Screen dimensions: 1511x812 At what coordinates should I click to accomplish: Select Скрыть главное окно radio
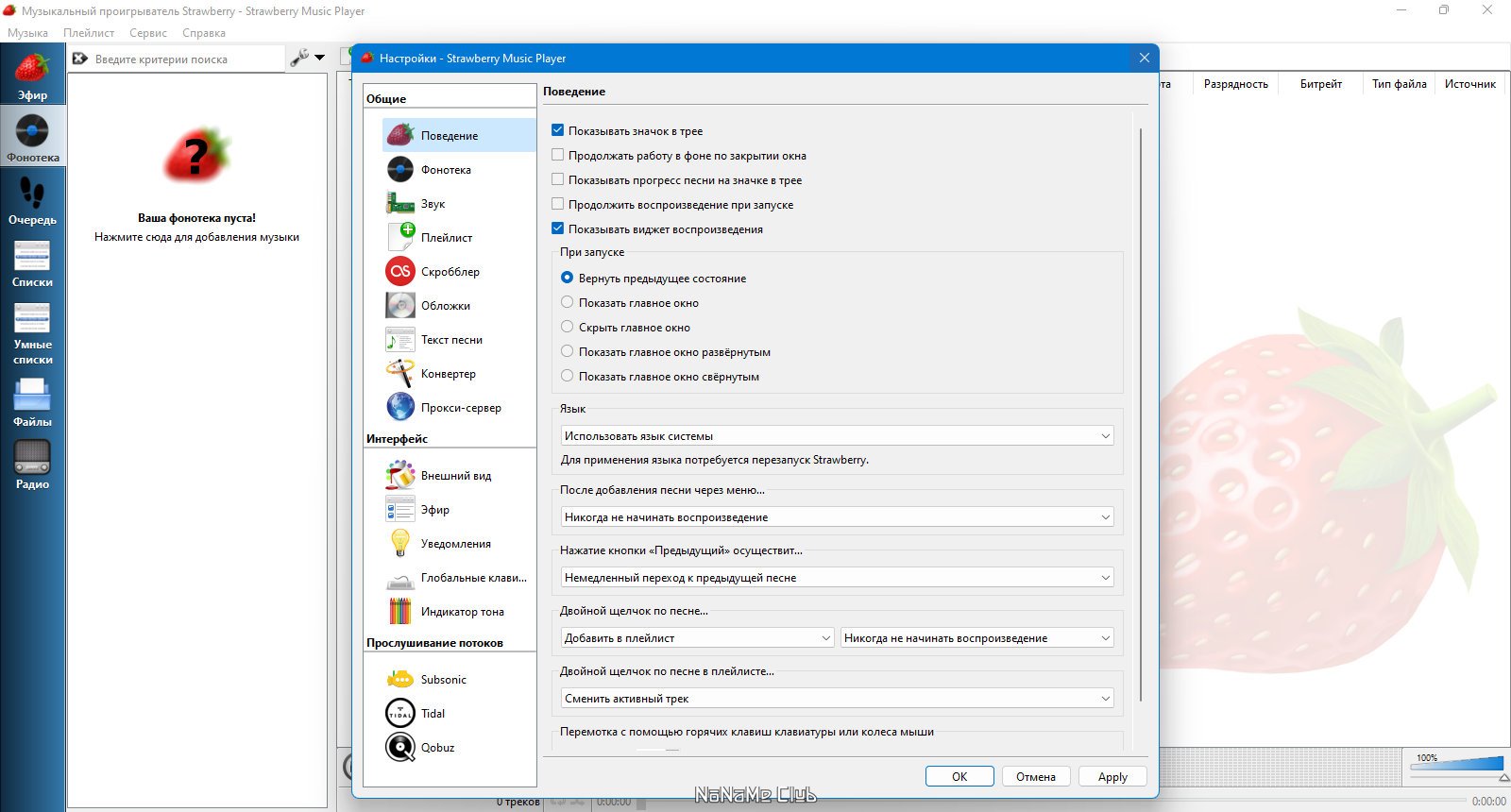tap(567, 327)
